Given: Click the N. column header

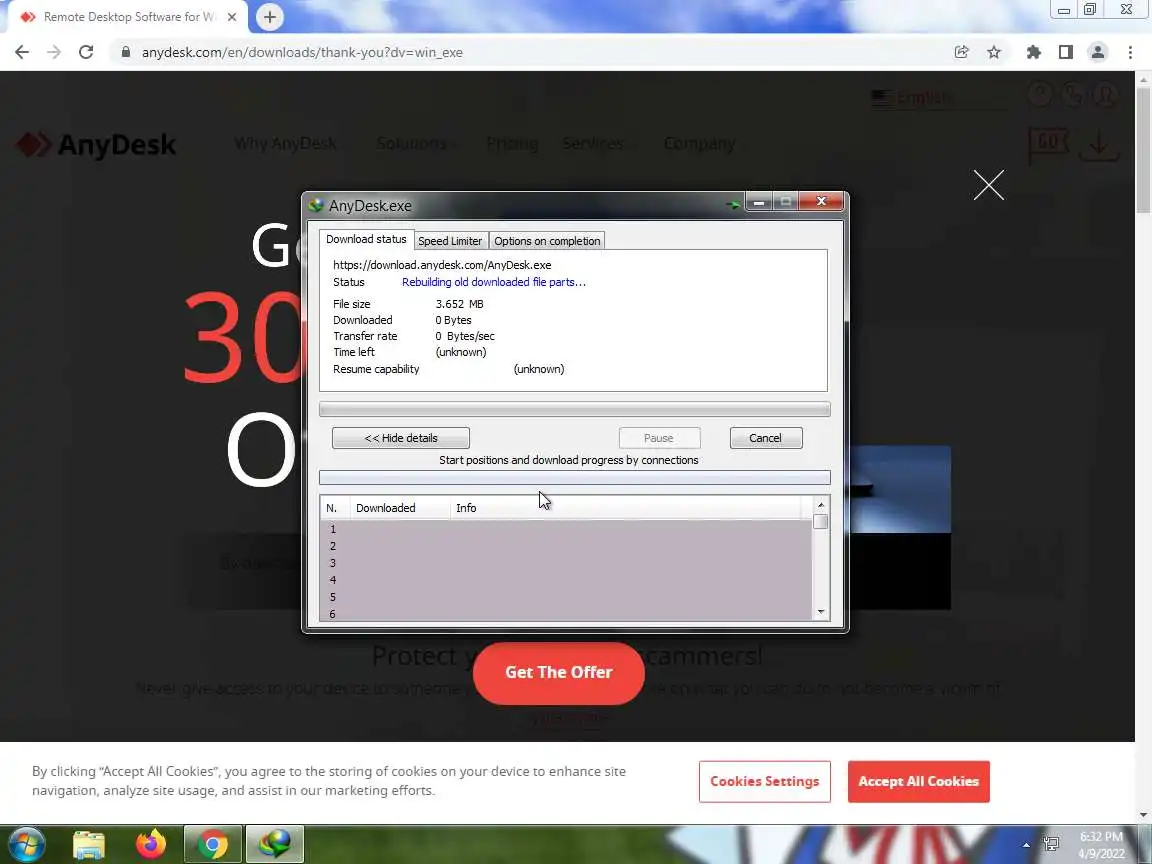Looking at the screenshot, I should click(x=335, y=508).
